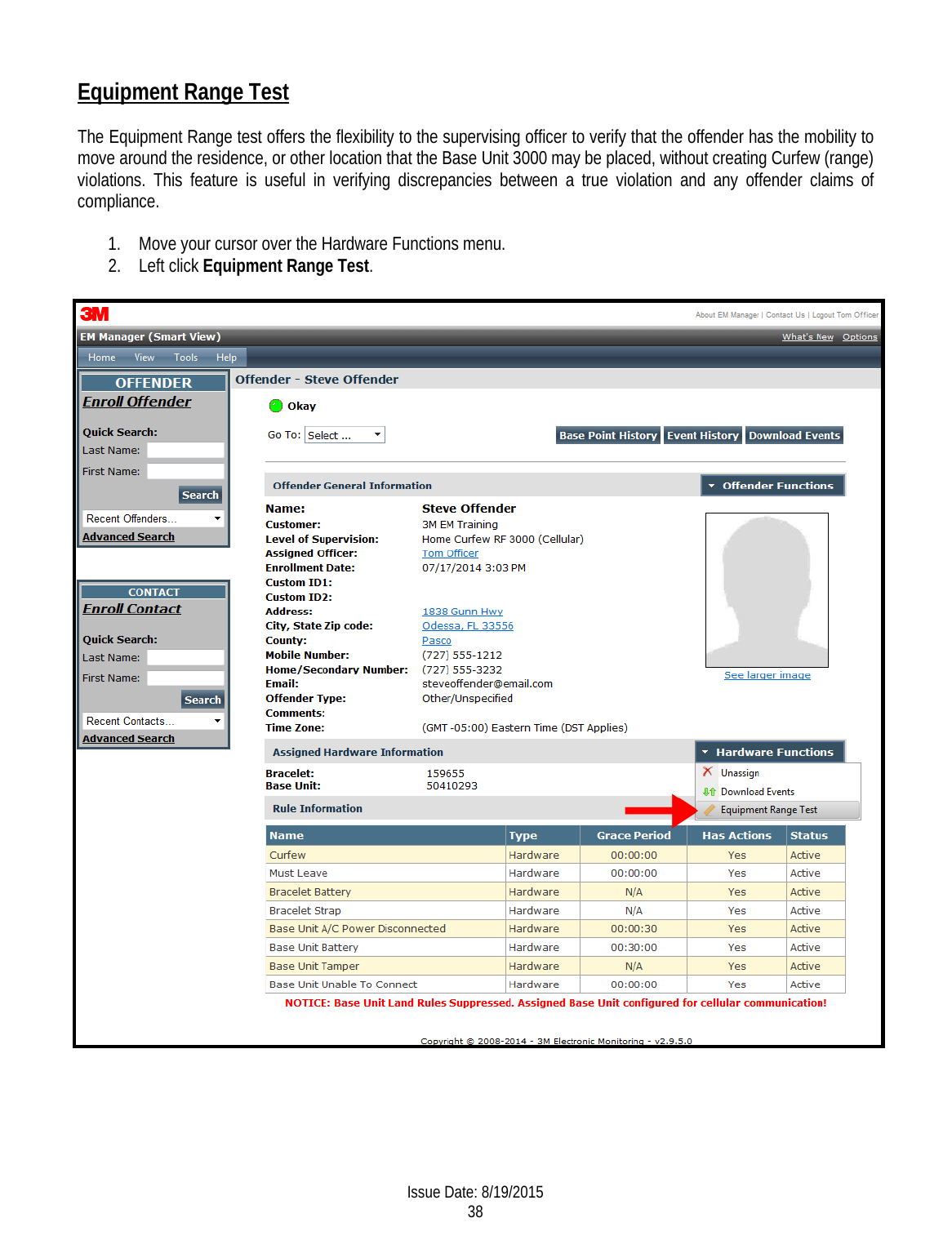Select Base Unit A/C Power Disconnected row
Viewport: 952px width, 1258px height.
555,929
